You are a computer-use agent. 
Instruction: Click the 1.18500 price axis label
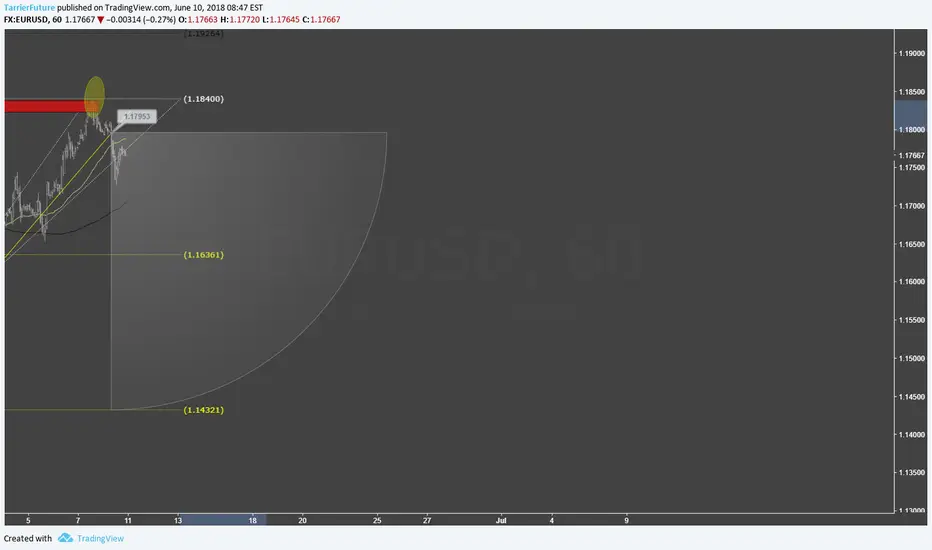click(x=912, y=92)
